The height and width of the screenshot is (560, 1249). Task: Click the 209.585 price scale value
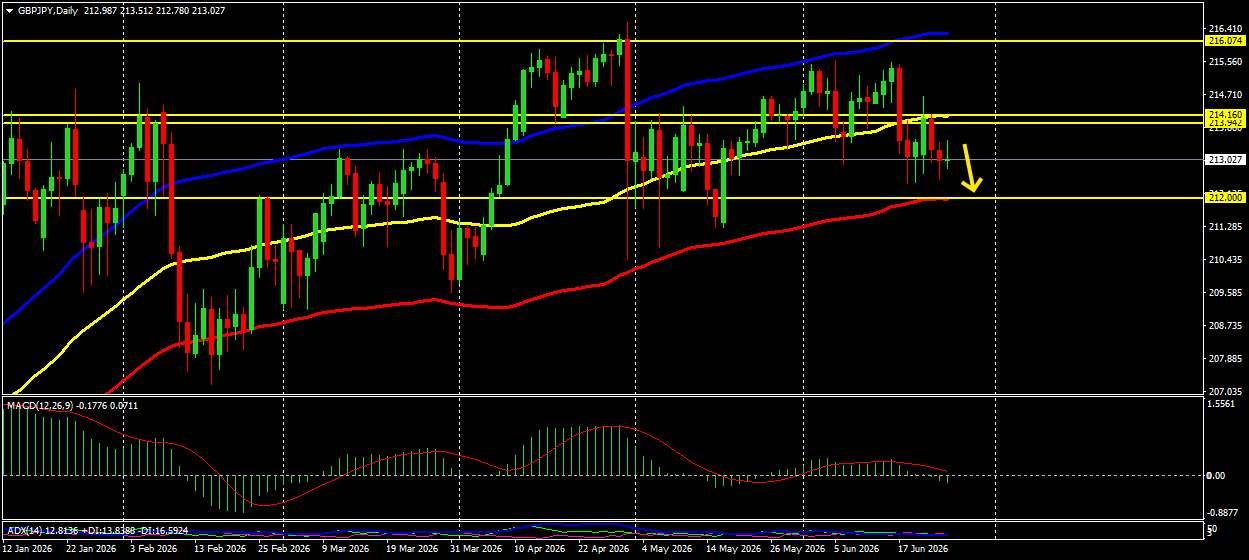[x=1225, y=293]
